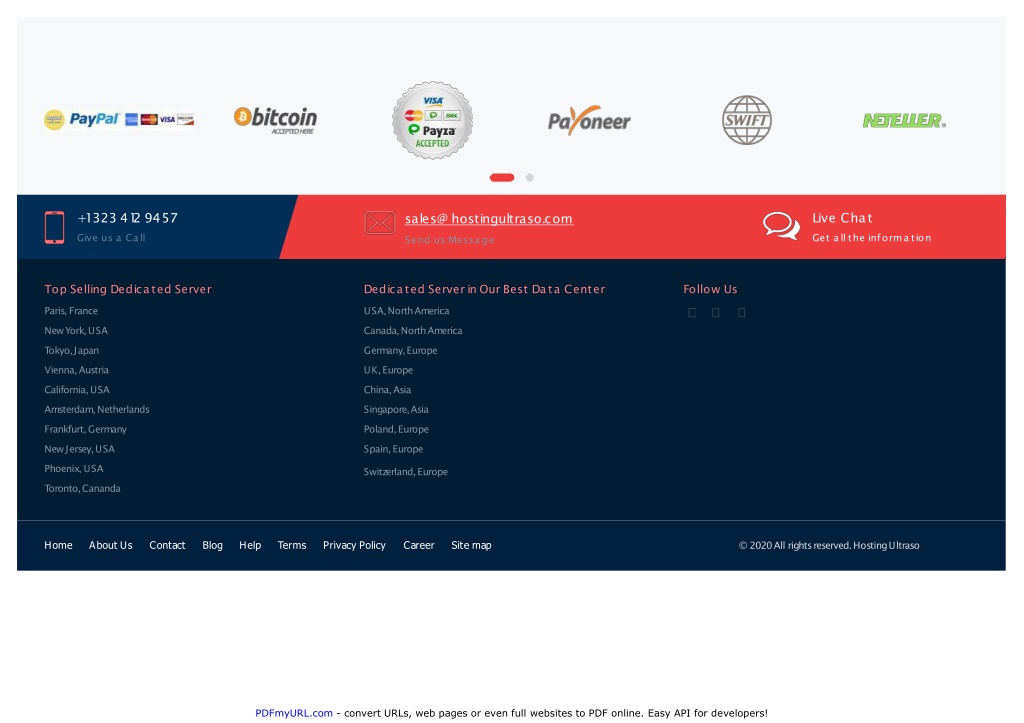Open the Paris, France server link

coord(71,311)
